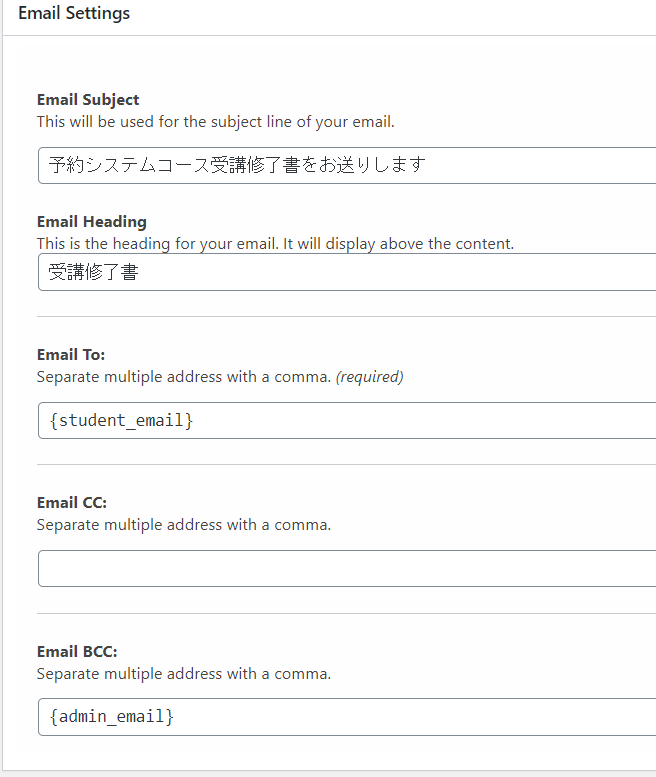Viewport: 656px width, 777px height.
Task: Click the subject line description text
Action: (216, 122)
